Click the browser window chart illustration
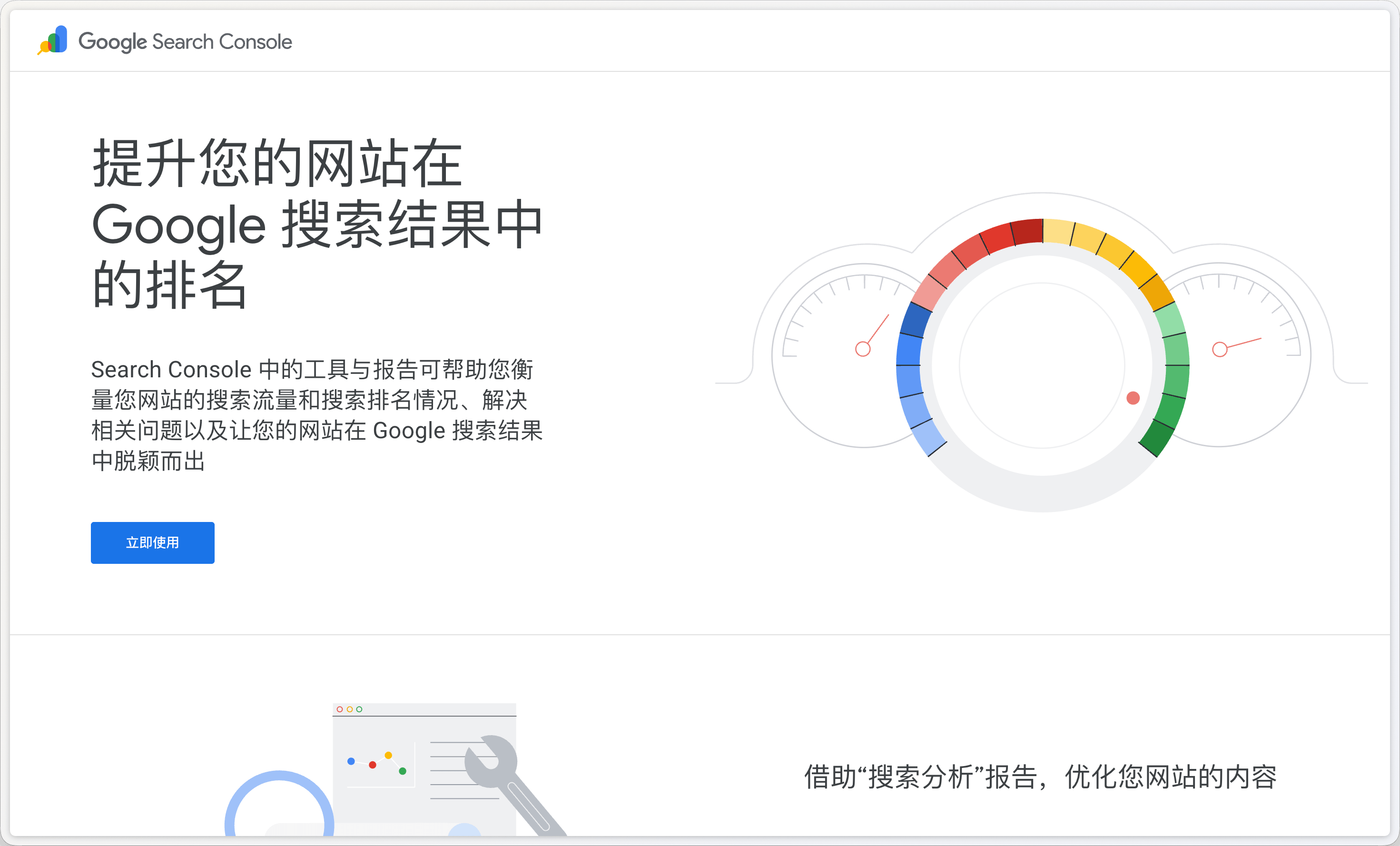The height and width of the screenshot is (846, 1400). [424, 769]
